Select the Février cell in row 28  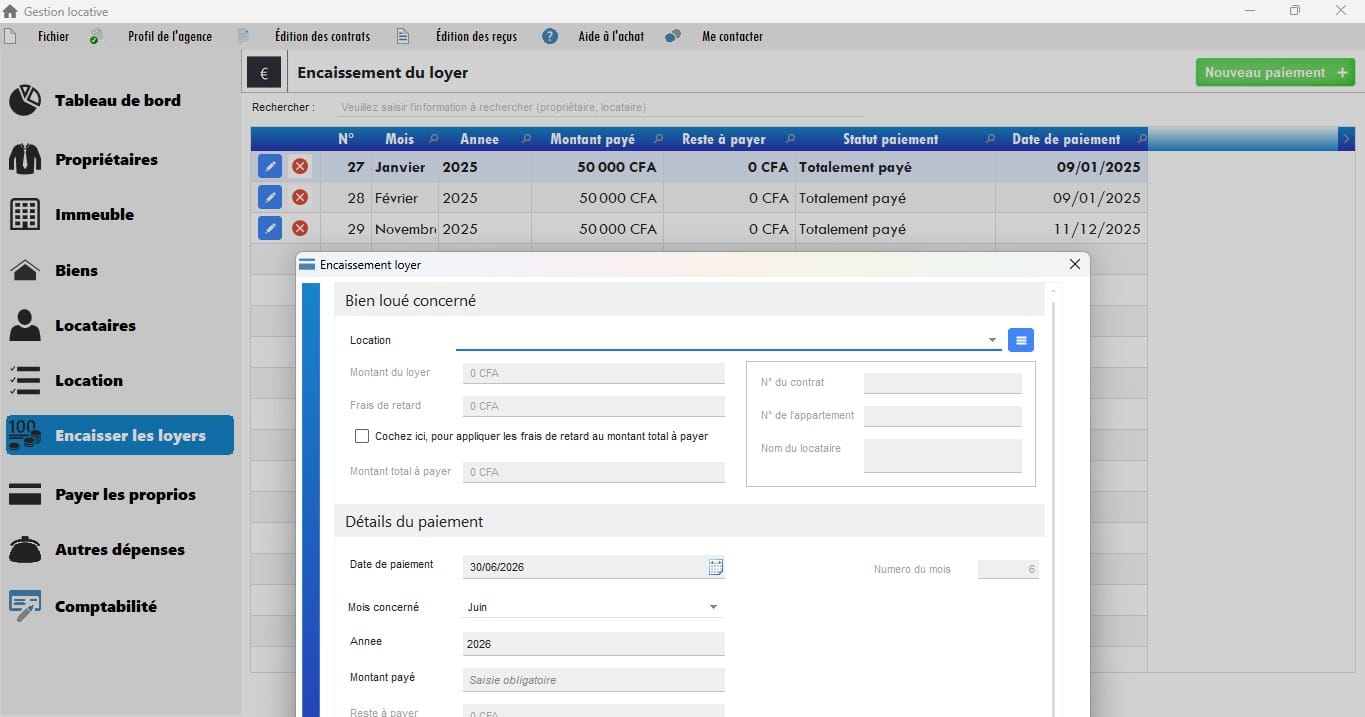pos(404,198)
